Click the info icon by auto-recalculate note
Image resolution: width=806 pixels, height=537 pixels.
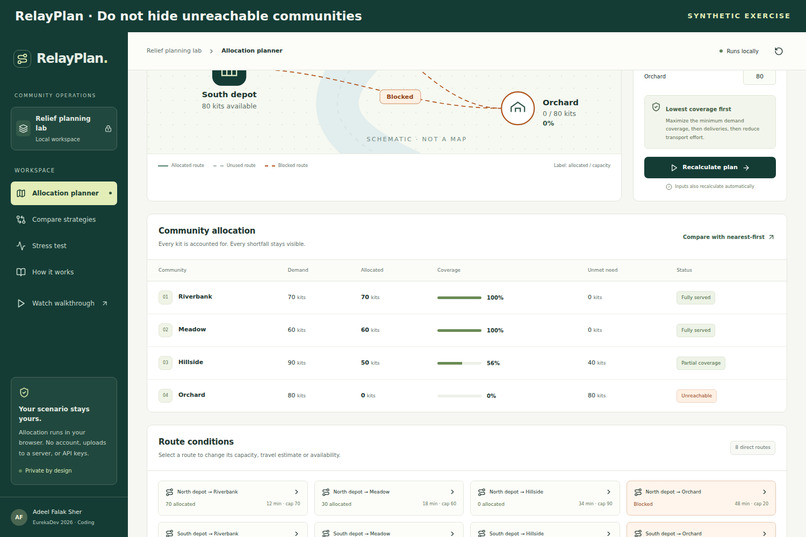pyautogui.click(x=669, y=187)
